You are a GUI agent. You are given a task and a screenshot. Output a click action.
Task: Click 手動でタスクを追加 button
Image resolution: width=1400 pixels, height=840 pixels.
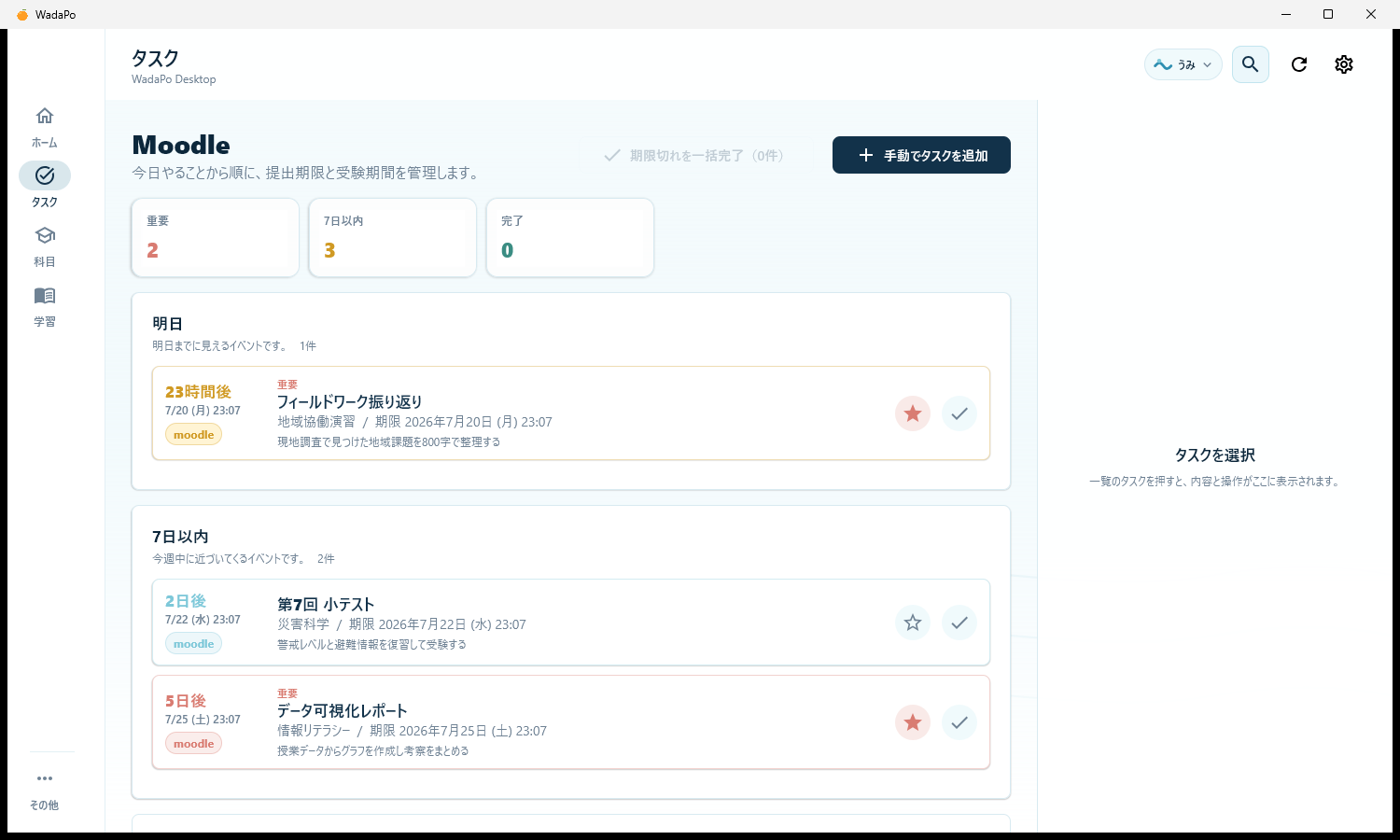[x=921, y=155]
